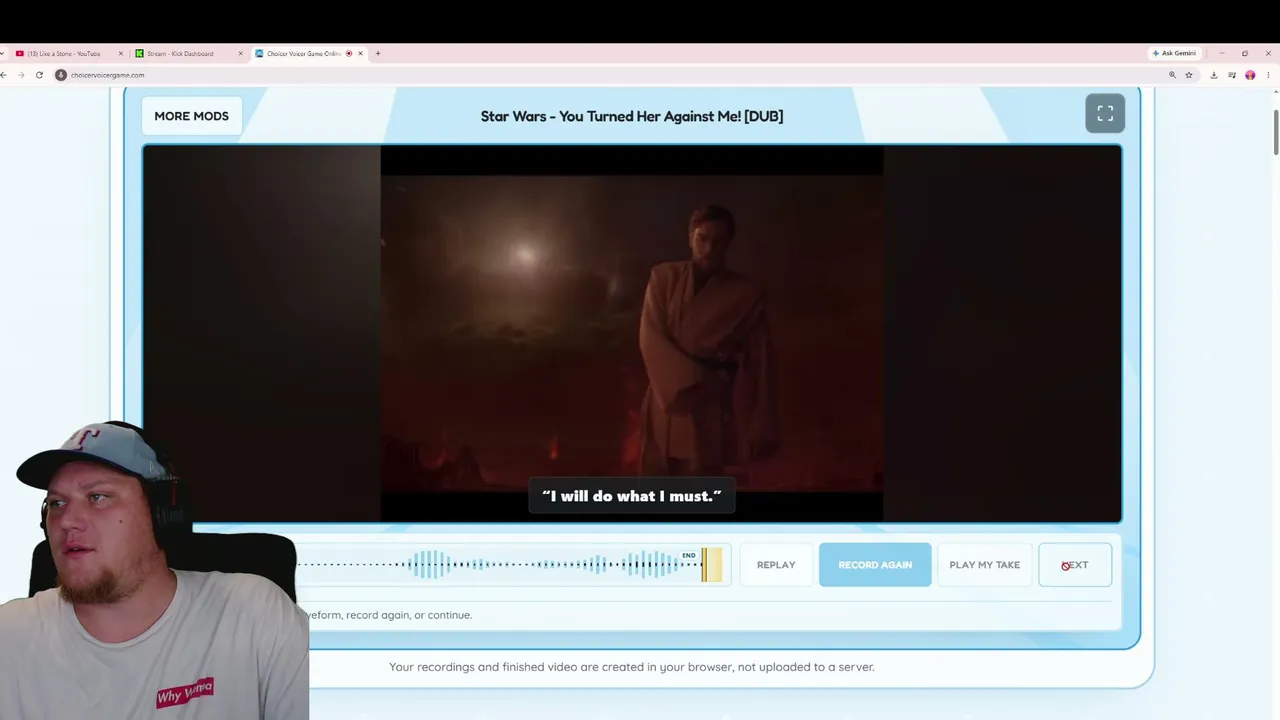Click the recorded waveform timeline
1280x720 pixels.
(514, 565)
